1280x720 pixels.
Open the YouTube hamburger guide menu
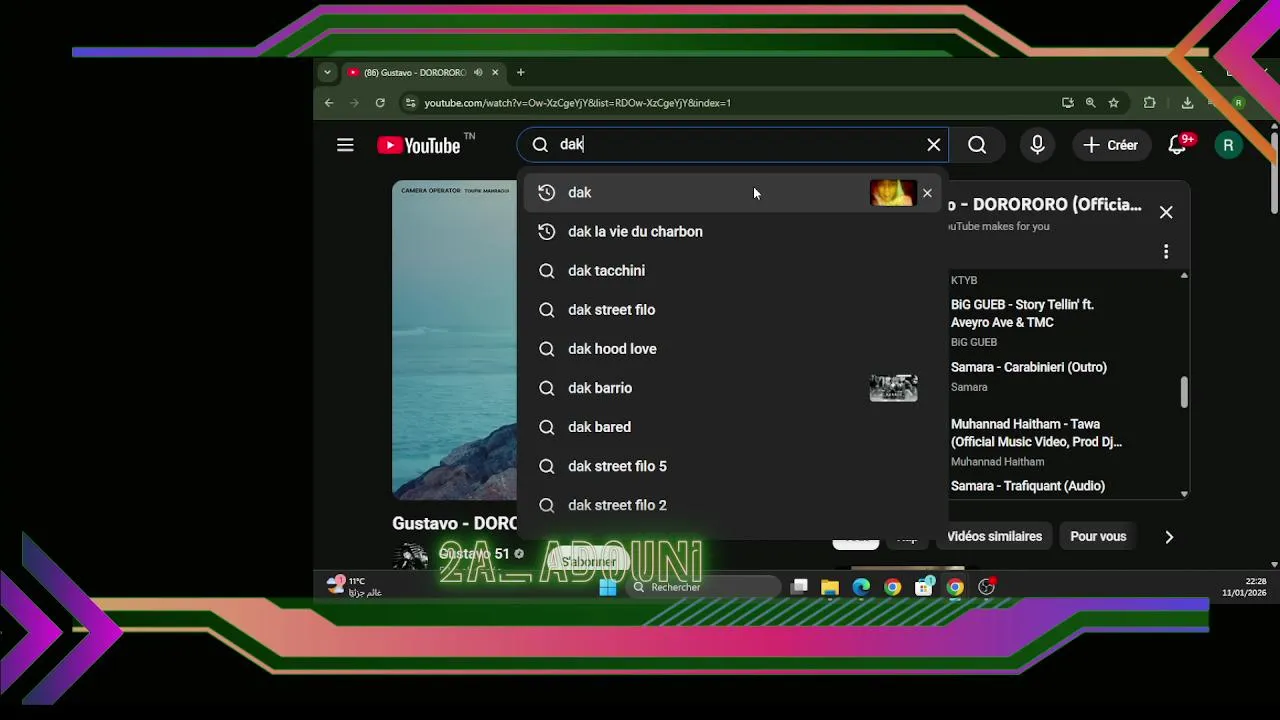pyautogui.click(x=345, y=145)
